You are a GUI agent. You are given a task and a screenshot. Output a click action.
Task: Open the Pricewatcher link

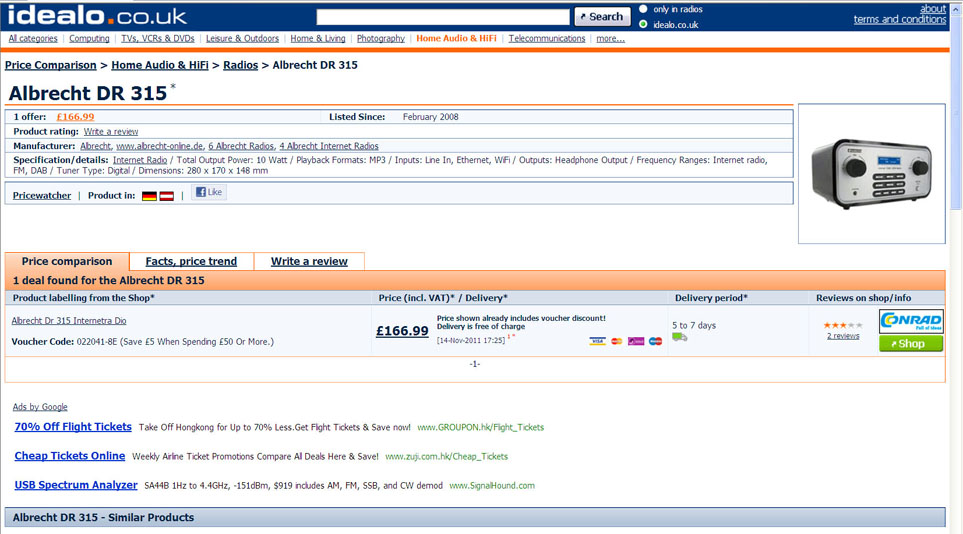(42, 196)
